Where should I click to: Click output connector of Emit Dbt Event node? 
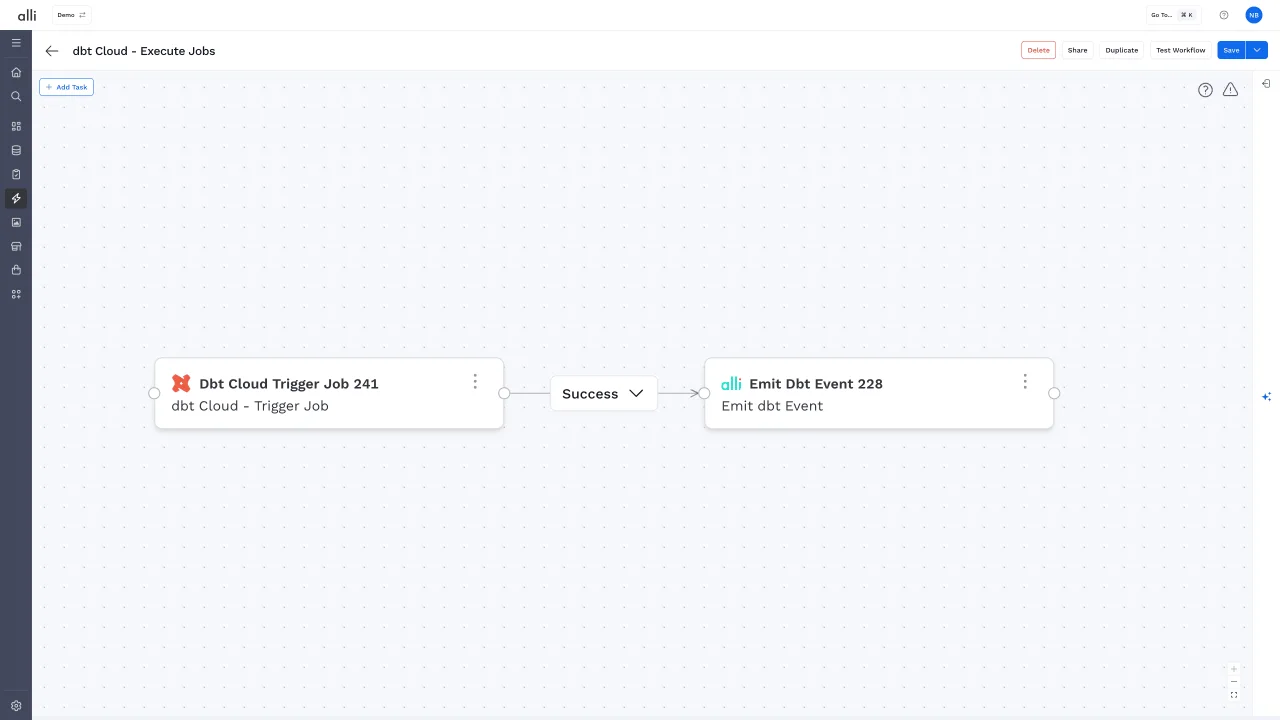[x=1054, y=393]
